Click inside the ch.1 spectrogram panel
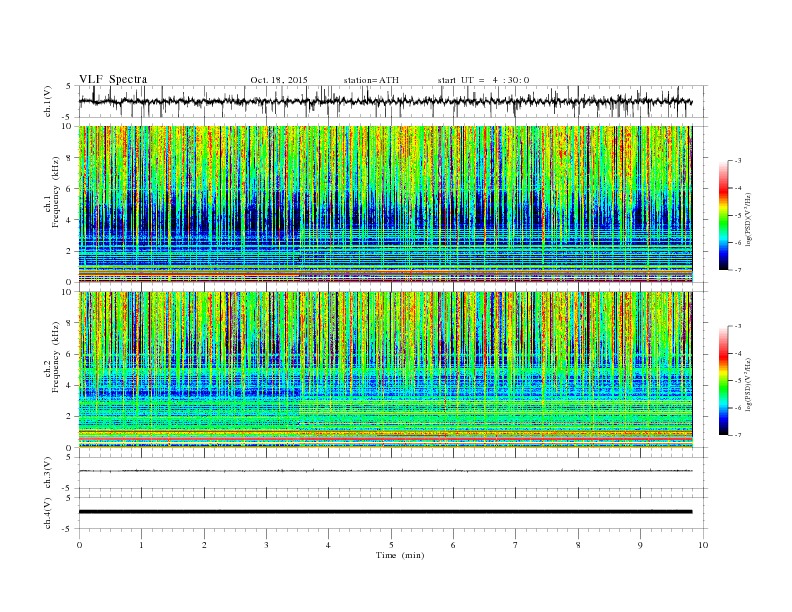This screenshot has height=612, width=792. (x=385, y=204)
